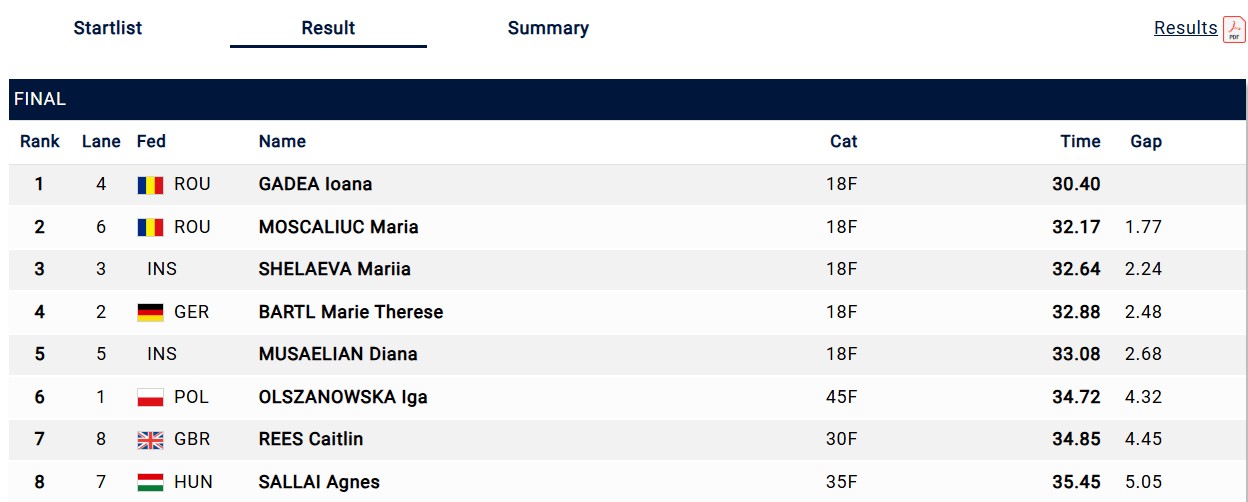Click the FINAL section header bar
This screenshot has height=502, width=1248.
click(x=628, y=99)
